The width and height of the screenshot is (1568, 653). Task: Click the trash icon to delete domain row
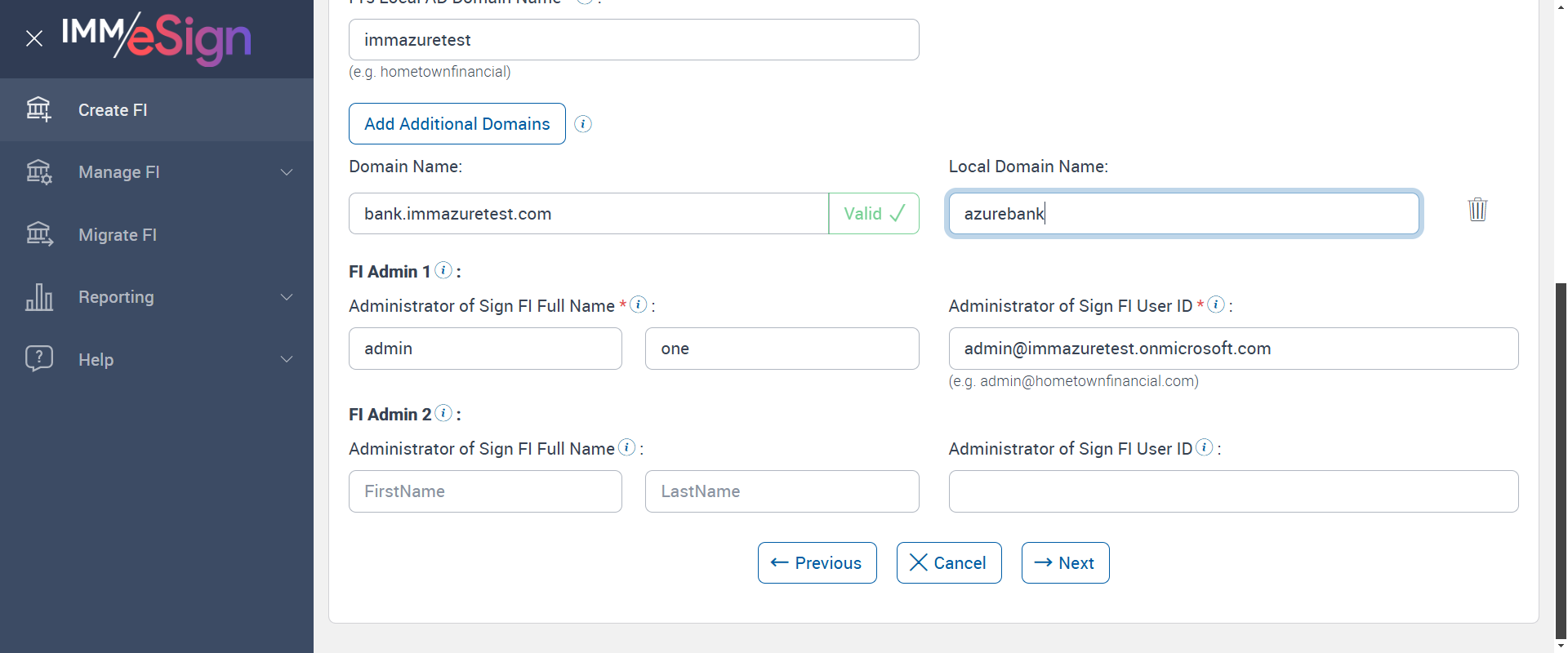(x=1477, y=210)
